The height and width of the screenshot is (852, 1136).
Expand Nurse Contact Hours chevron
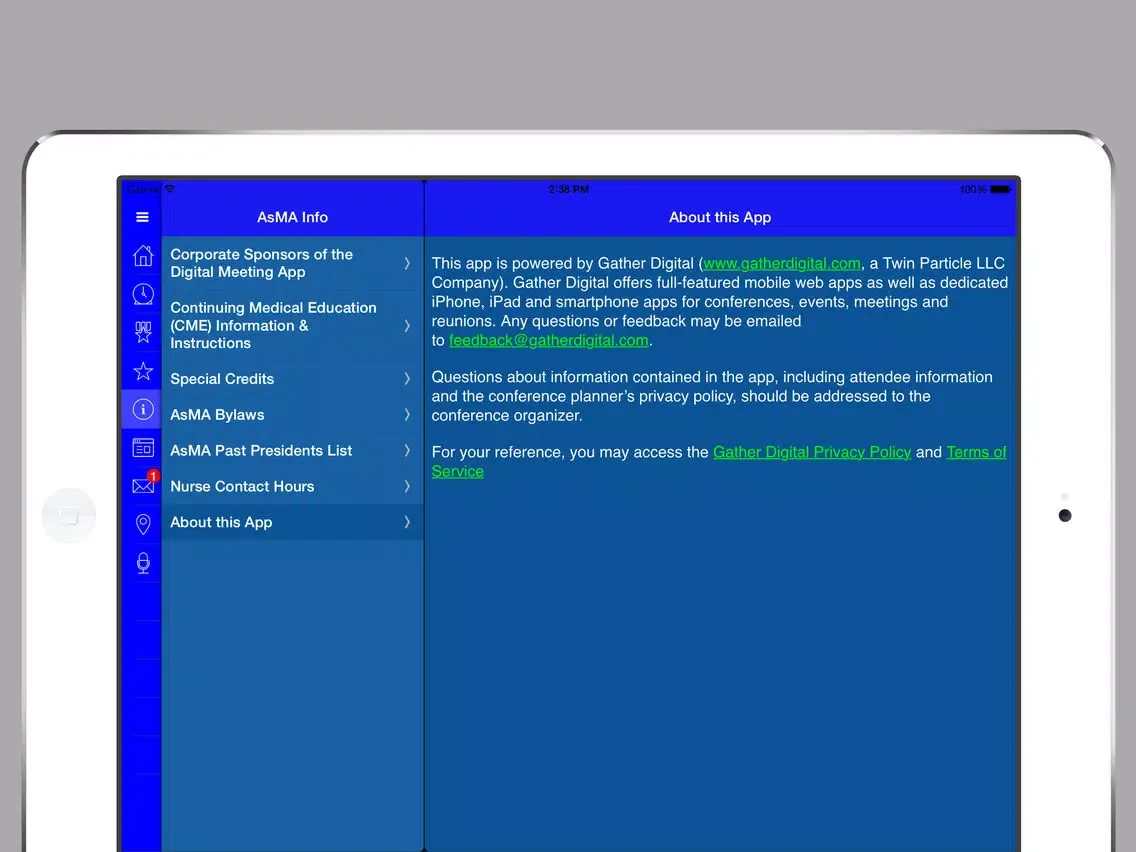pos(407,486)
